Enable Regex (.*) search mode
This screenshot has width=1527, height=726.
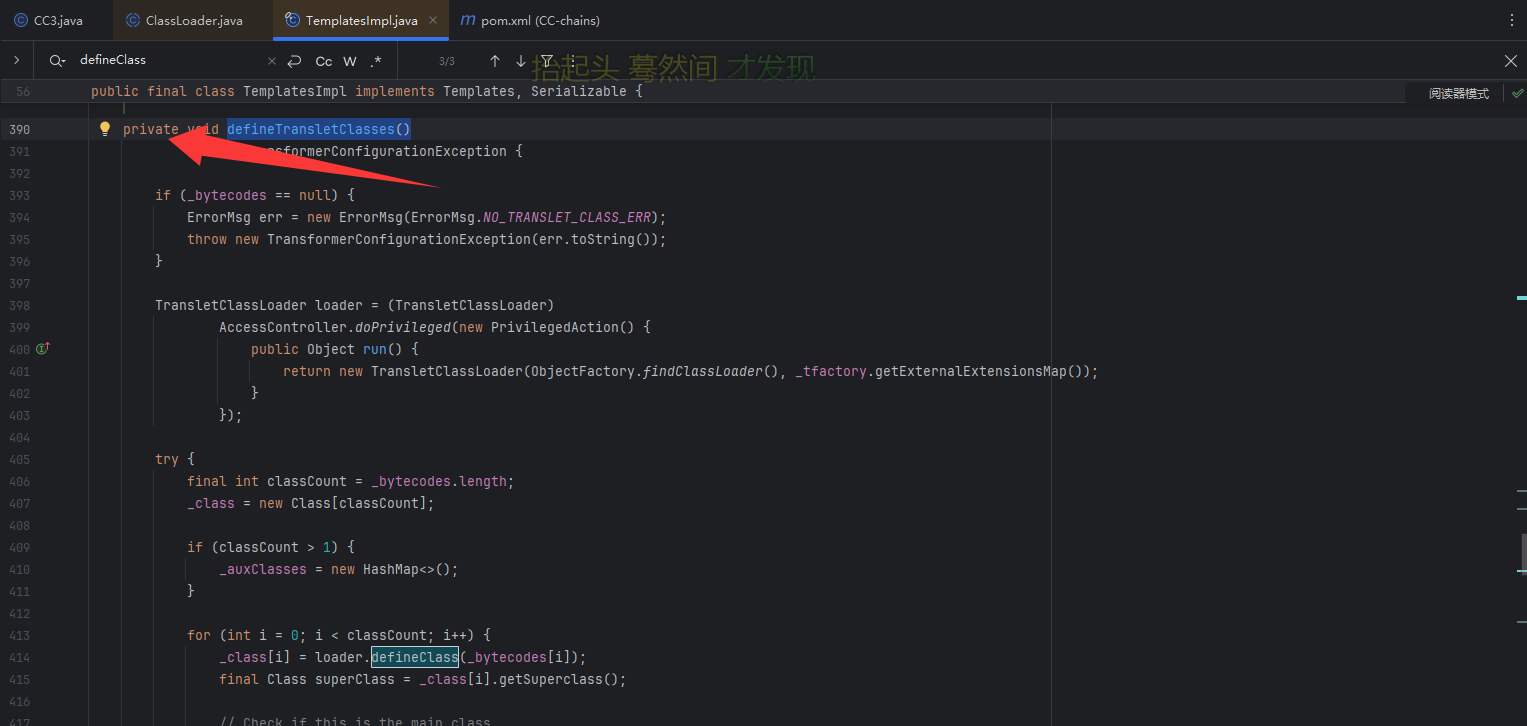[x=376, y=61]
